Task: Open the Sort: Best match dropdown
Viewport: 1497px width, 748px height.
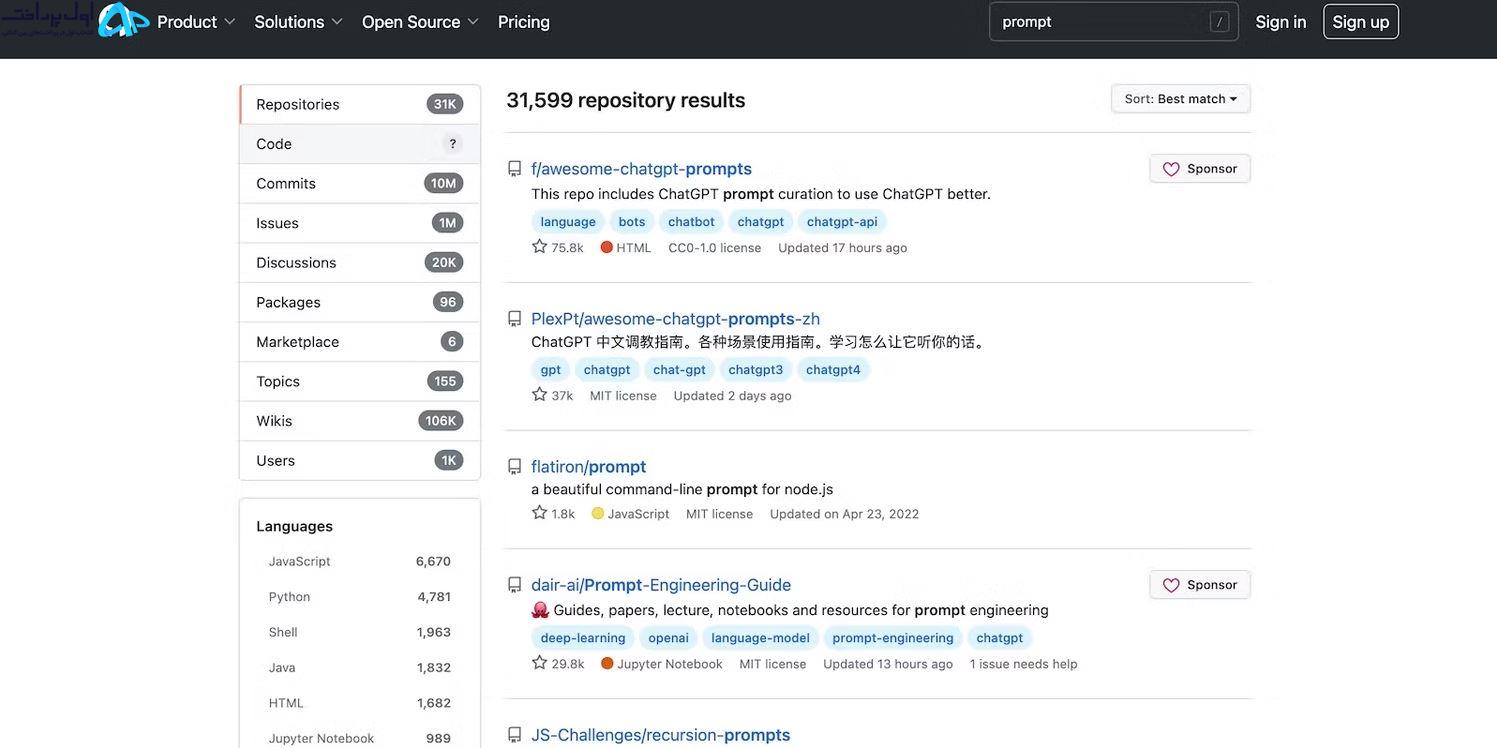Action: coord(1180,99)
